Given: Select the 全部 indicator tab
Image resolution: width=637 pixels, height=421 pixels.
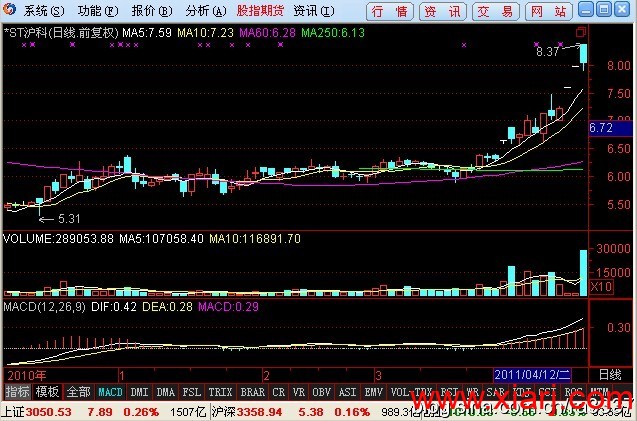Looking at the screenshot, I should coord(78,392).
